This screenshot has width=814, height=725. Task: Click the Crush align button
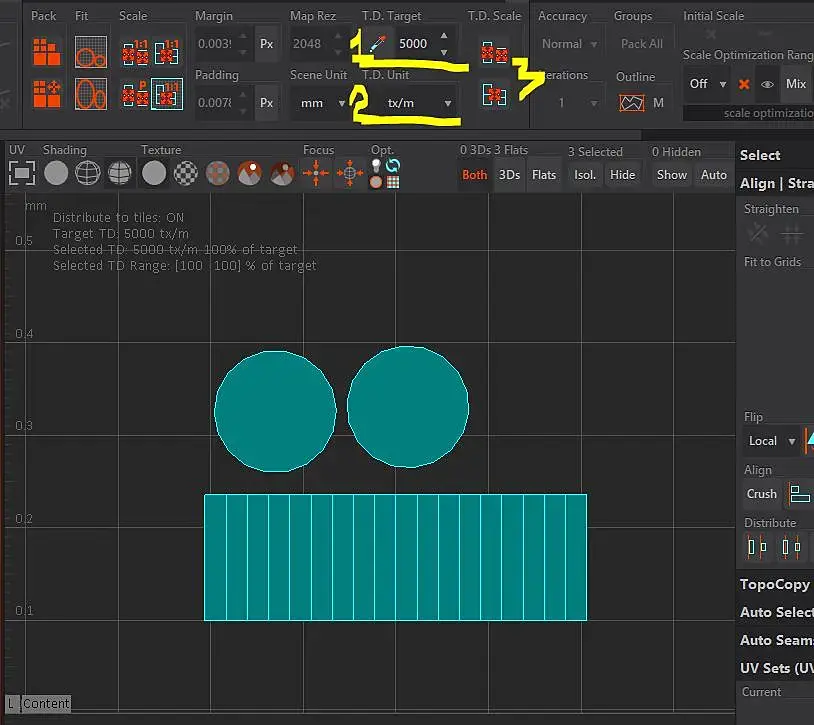click(x=762, y=494)
